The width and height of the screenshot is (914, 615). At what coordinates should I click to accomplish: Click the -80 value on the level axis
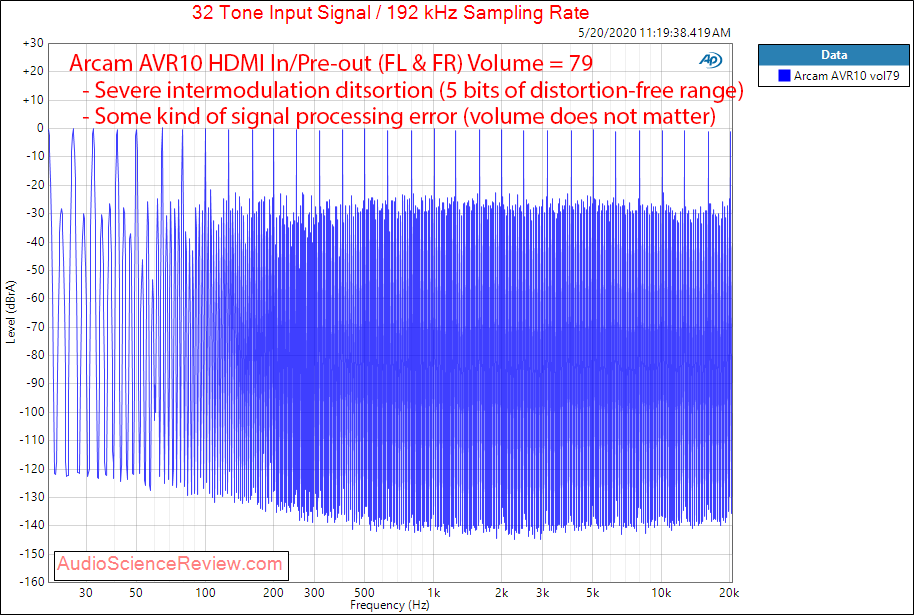pyautogui.click(x=35, y=355)
